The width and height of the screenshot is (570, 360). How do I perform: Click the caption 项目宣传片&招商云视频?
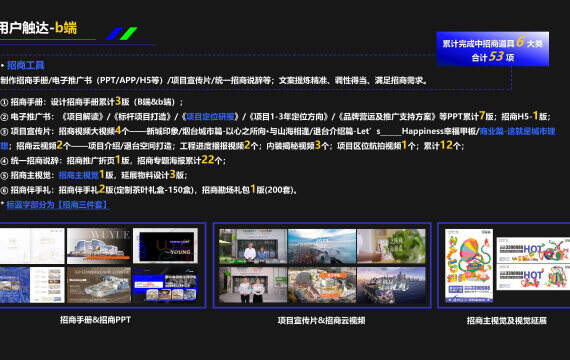321,320
